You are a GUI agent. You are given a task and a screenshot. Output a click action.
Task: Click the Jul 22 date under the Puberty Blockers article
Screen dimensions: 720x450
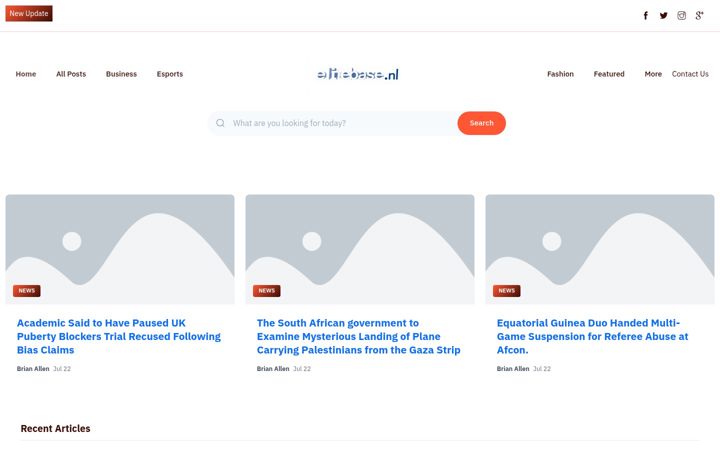62,369
